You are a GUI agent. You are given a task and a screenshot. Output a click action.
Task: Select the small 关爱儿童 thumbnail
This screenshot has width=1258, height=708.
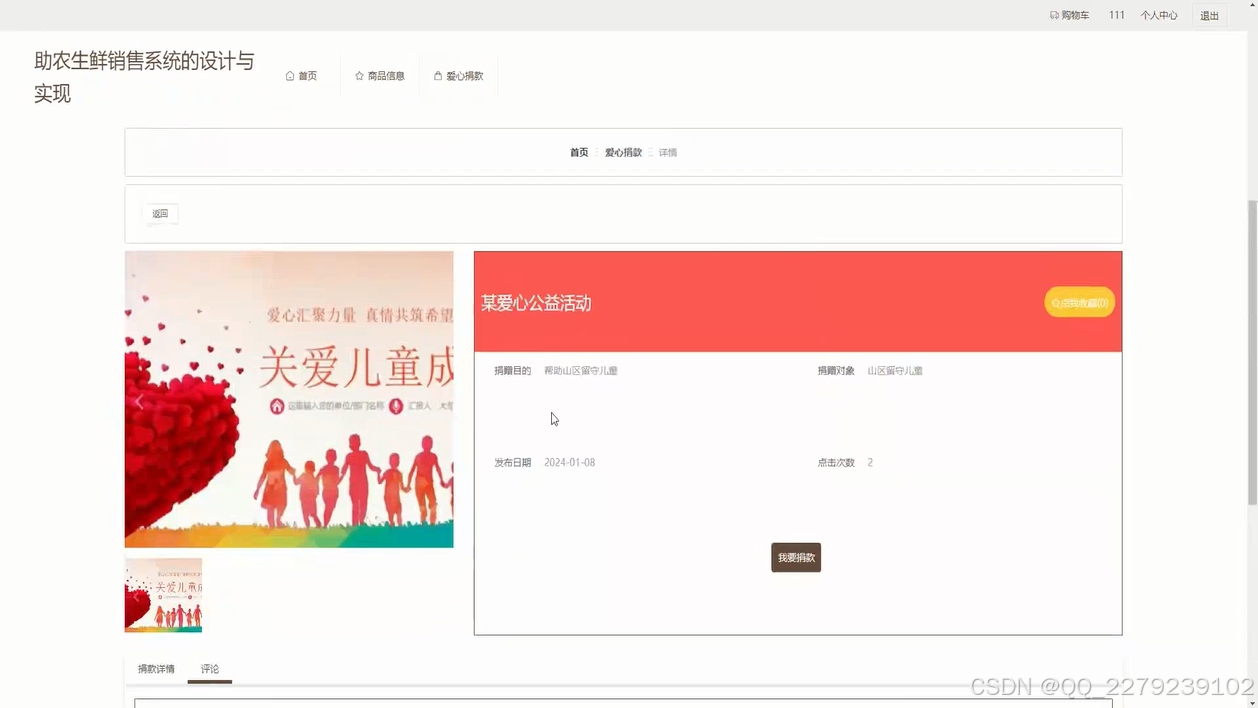tap(163, 595)
